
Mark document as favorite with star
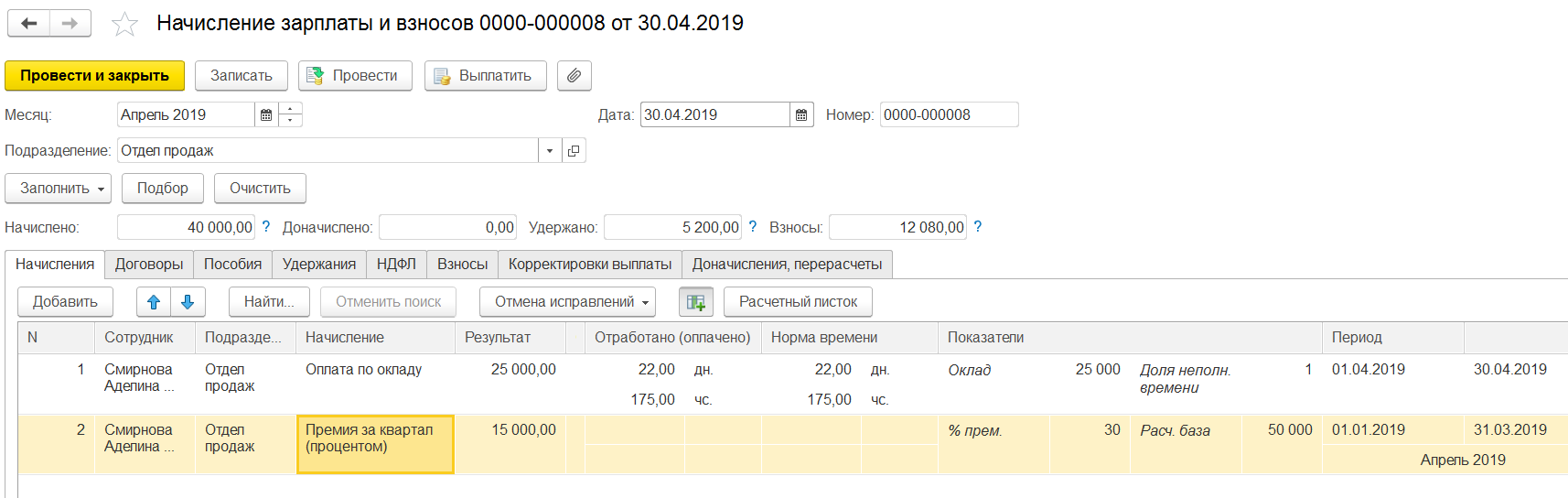124,24
